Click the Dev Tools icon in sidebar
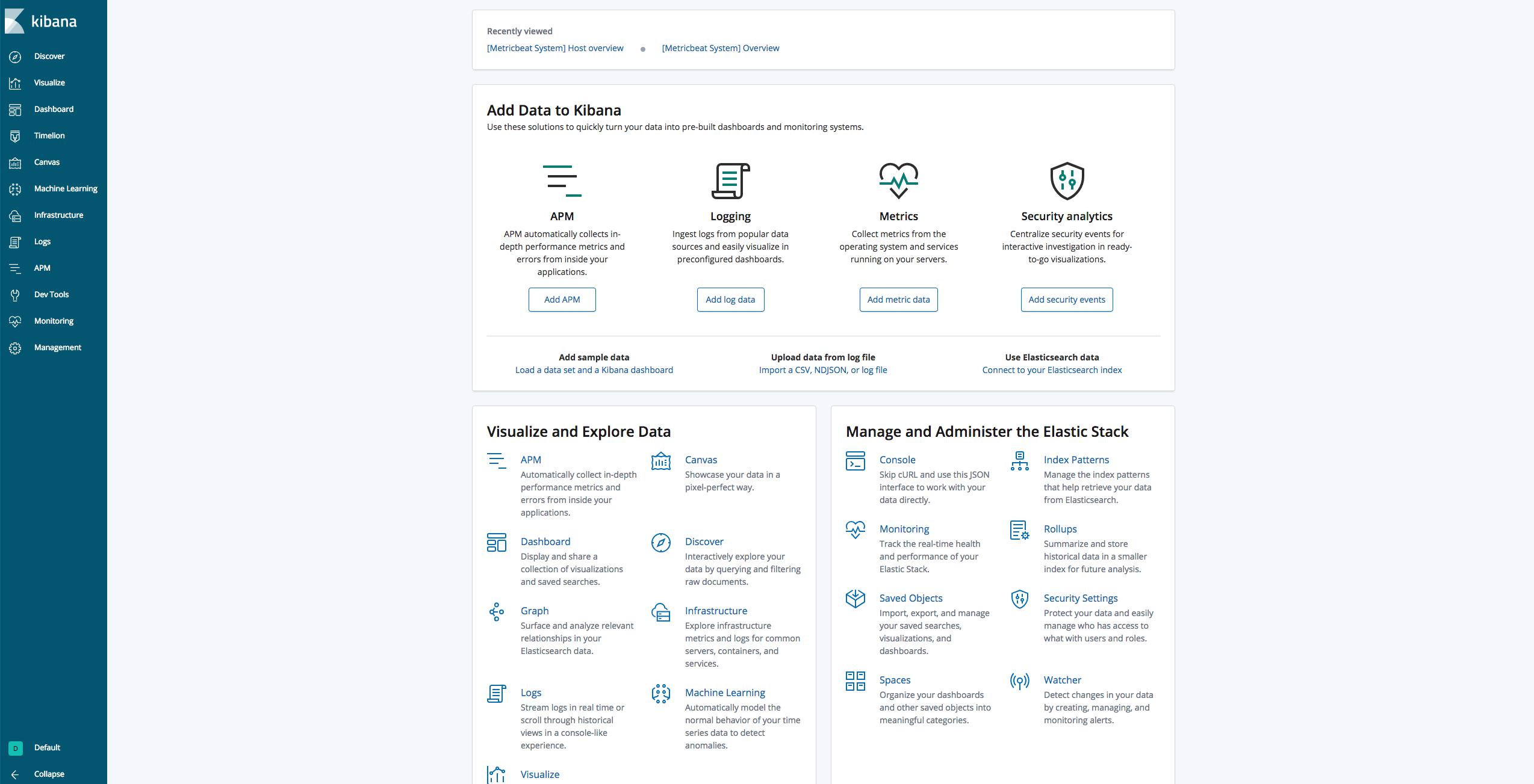1534x784 pixels. point(15,294)
